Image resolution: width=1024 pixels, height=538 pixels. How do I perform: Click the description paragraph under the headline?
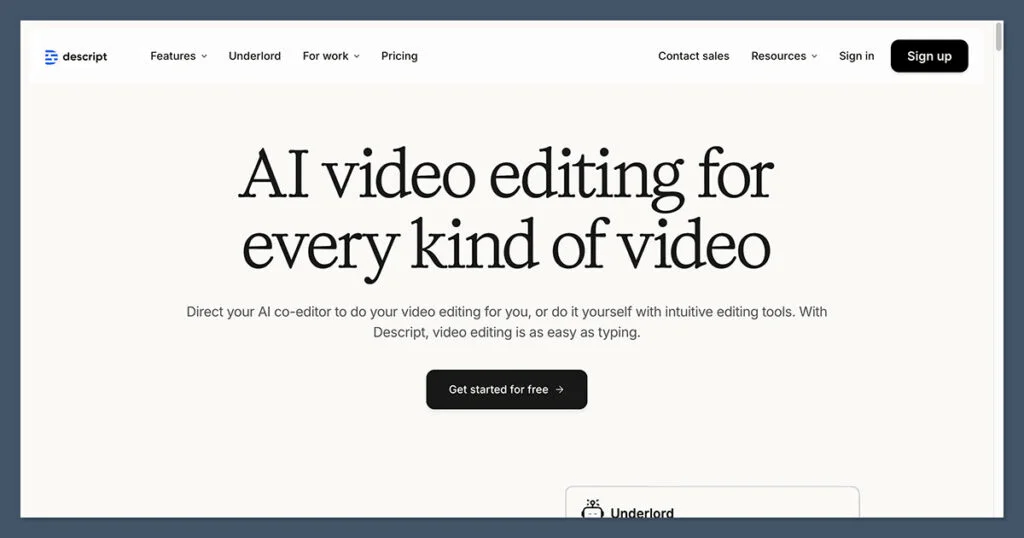(506, 322)
